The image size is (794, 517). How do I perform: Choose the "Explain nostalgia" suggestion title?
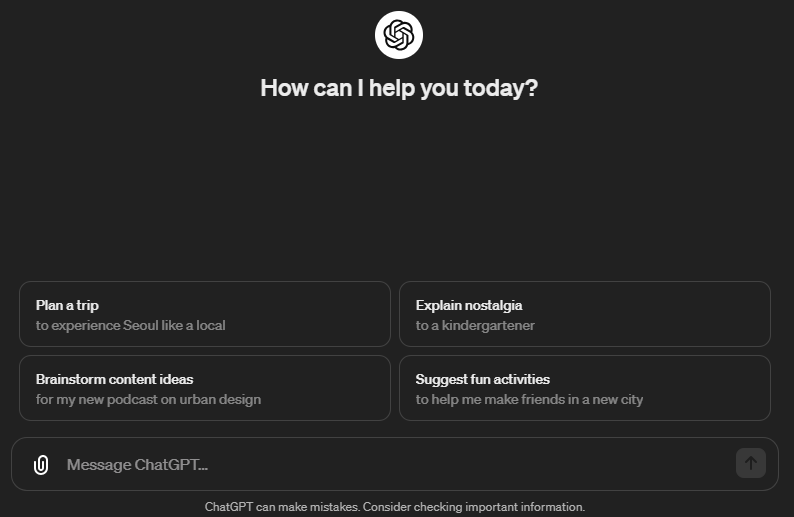[x=469, y=305]
